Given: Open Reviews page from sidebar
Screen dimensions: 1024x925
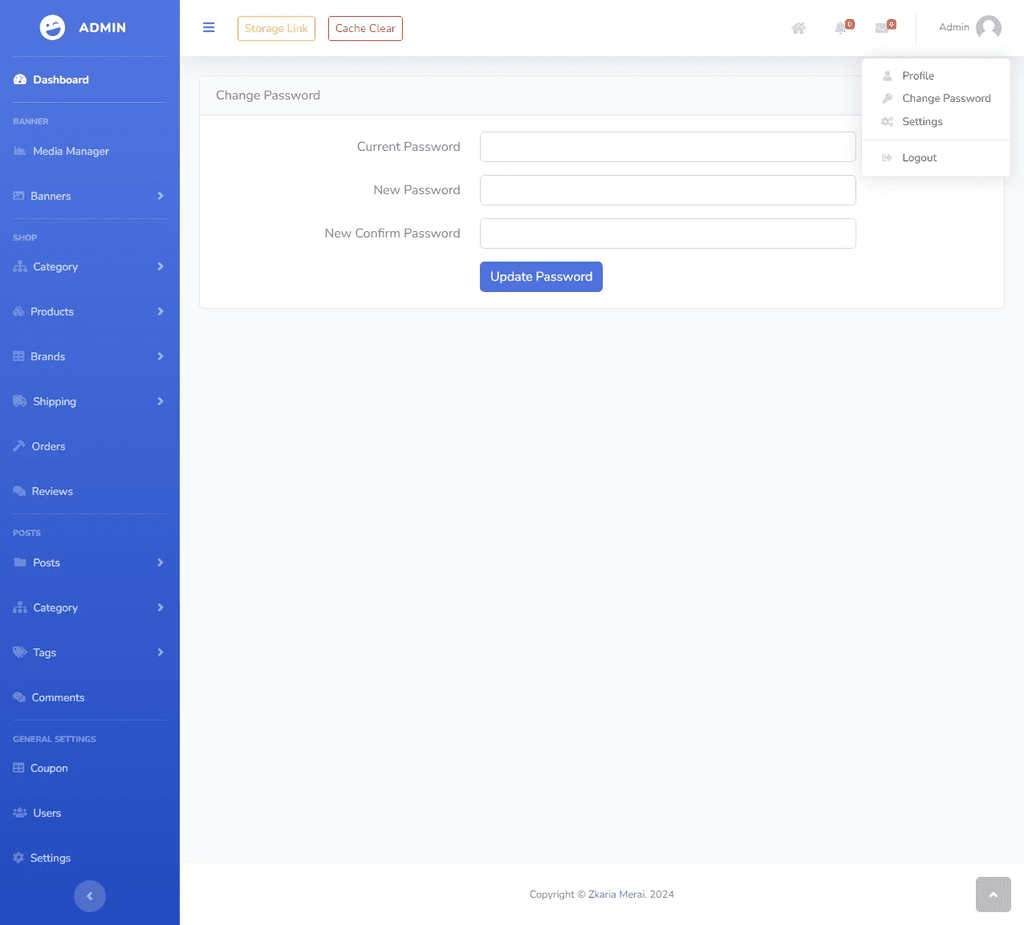Looking at the screenshot, I should coord(52,491).
